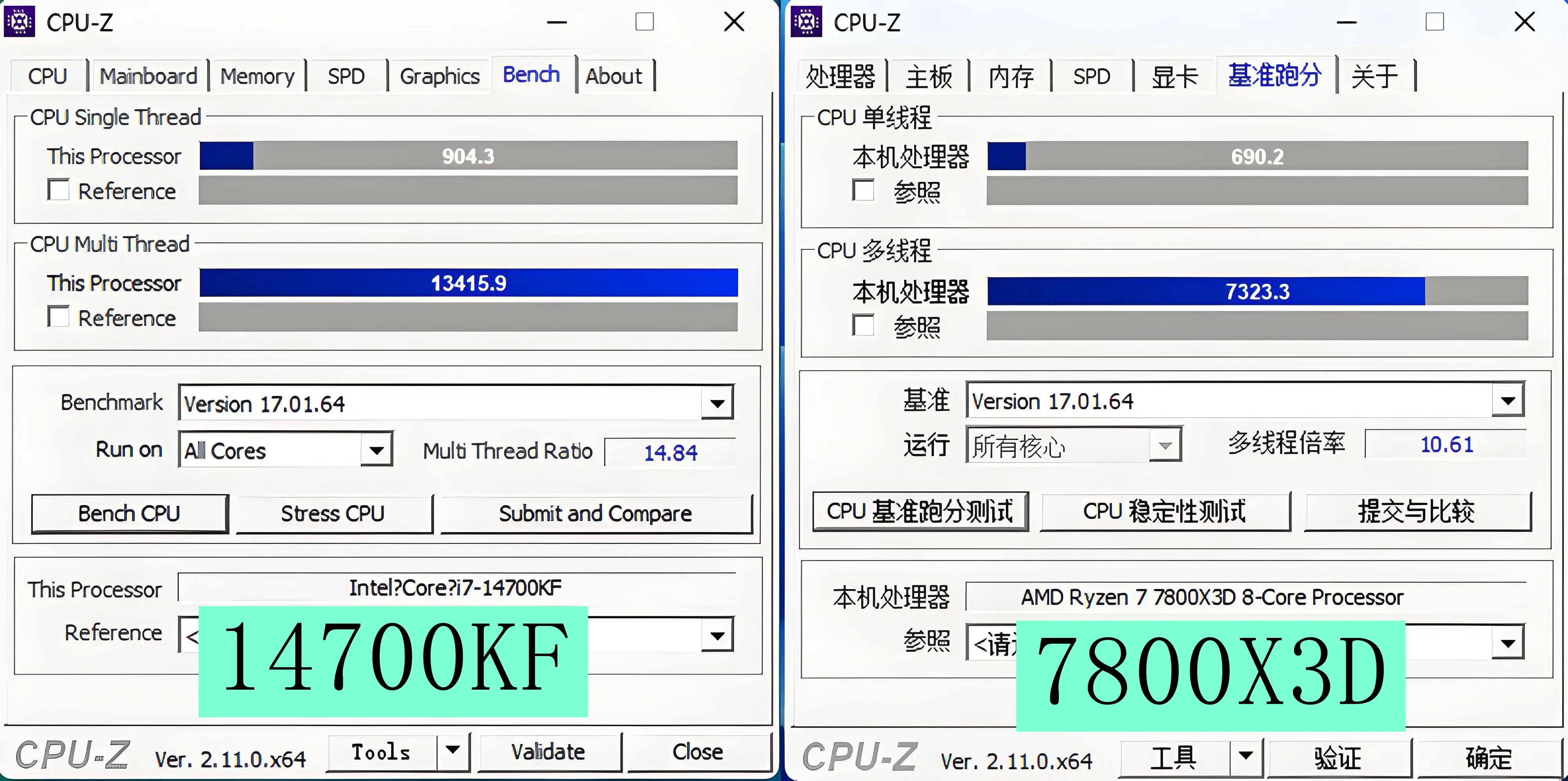Image resolution: width=1568 pixels, height=781 pixels.
Task: Enable the Reference checkbox under CPU Multi Thread
Action: pos(58,316)
